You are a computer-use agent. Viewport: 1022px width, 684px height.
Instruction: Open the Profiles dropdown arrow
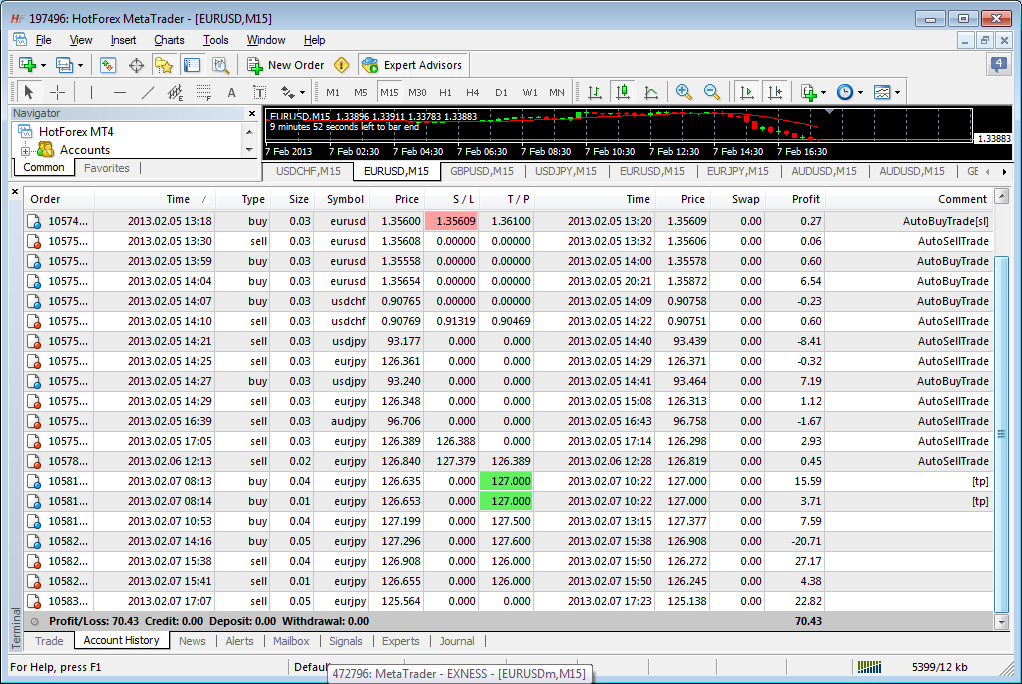click(80, 65)
